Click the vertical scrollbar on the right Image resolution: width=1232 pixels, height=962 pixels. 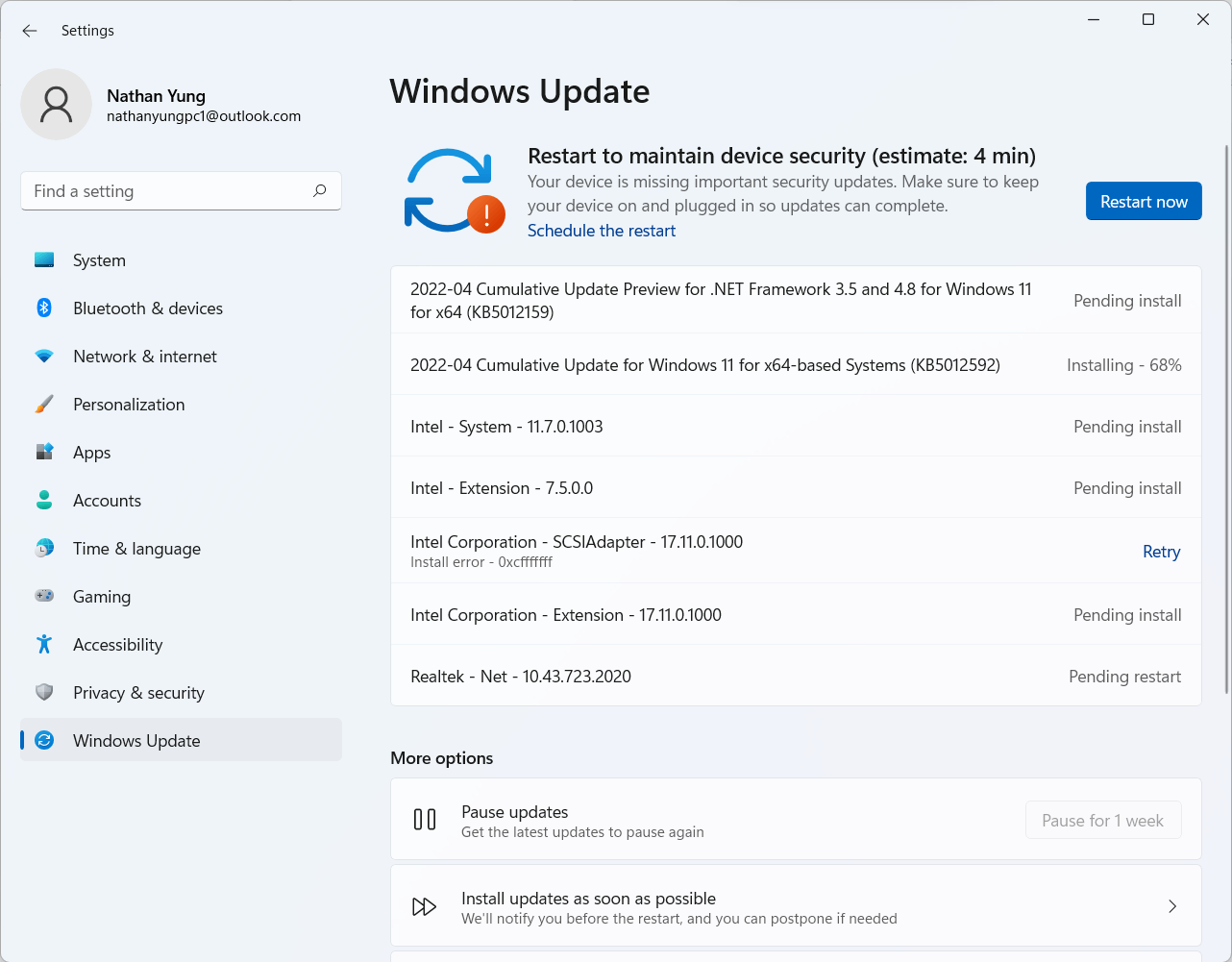pos(1226,419)
